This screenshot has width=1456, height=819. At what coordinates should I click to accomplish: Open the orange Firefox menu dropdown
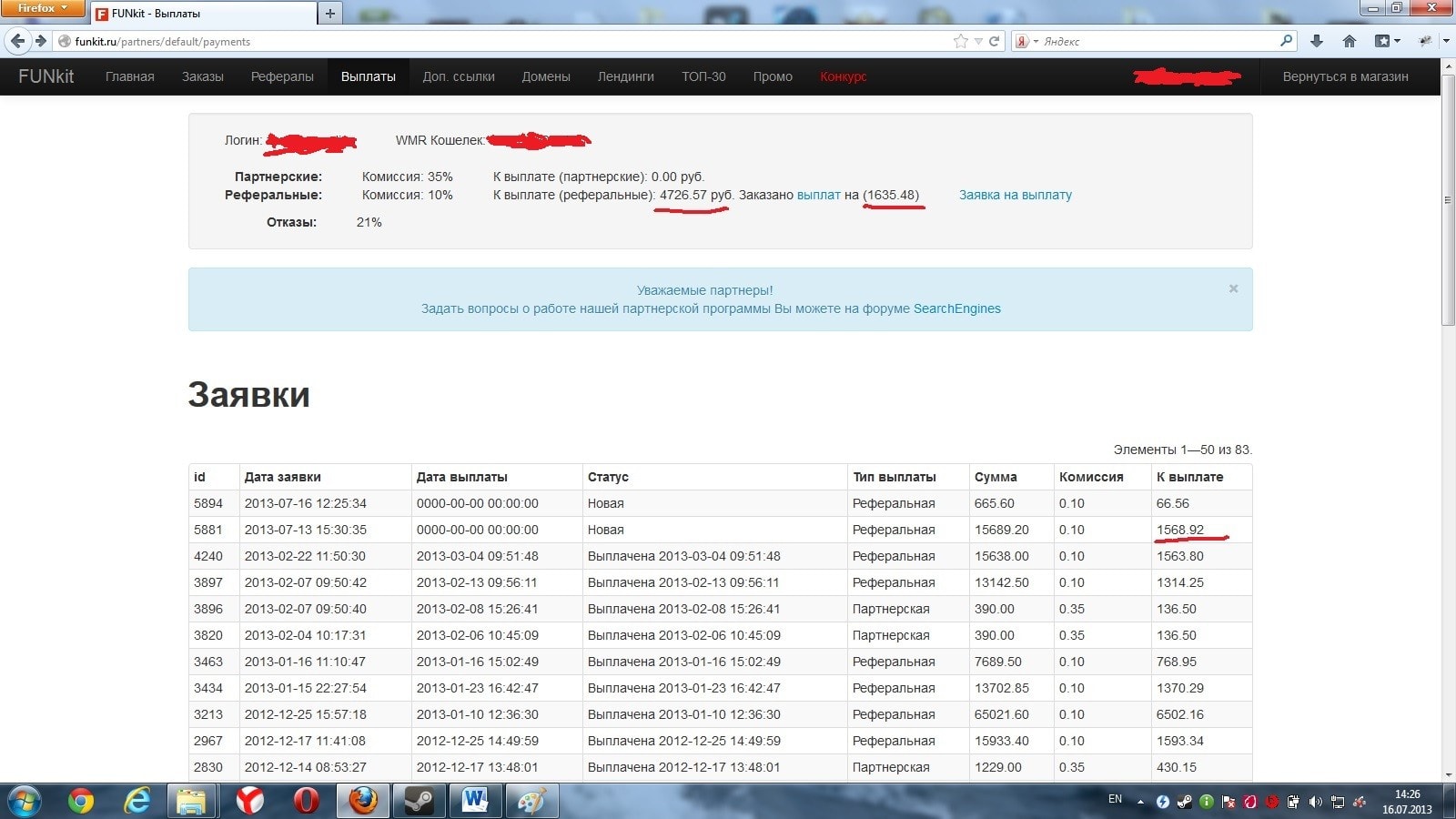click(42, 8)
